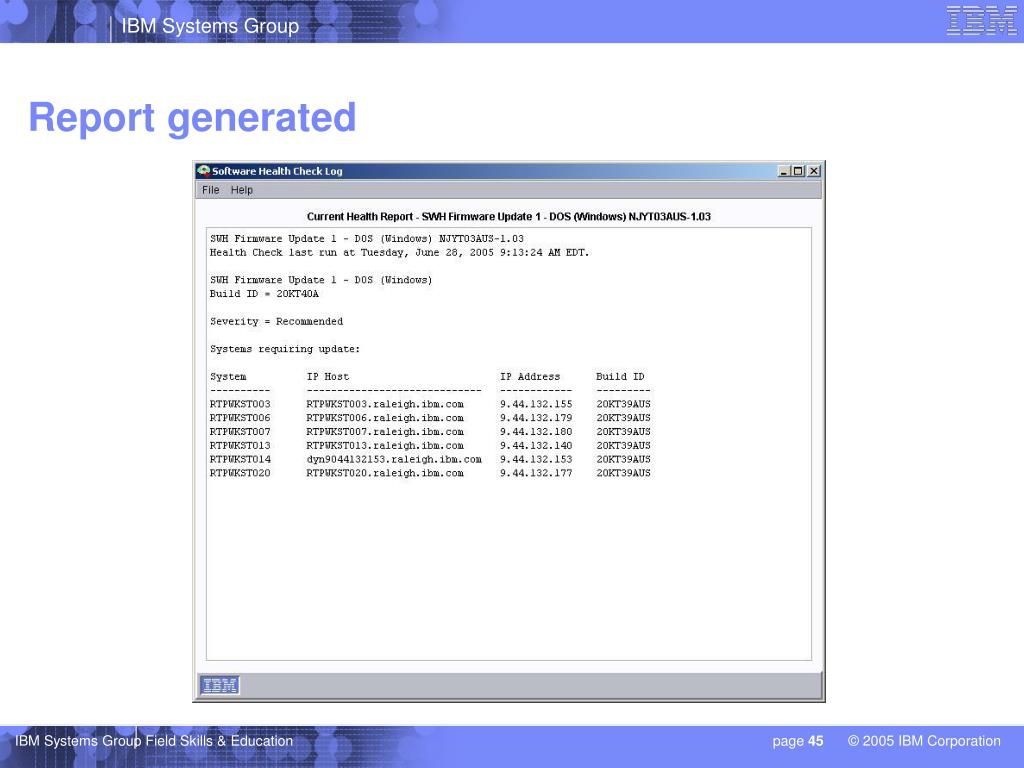Click Build ID '20KT39AUS' in the RTPWKST014 row

coord(623,460)
